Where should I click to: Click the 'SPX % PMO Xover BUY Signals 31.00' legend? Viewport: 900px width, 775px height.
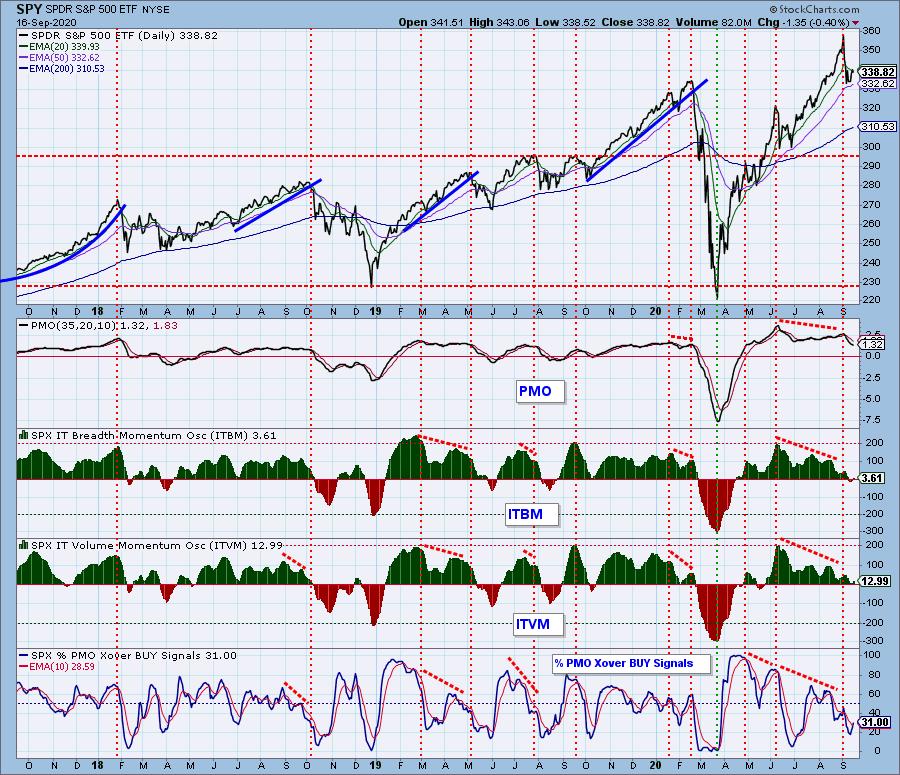[127, 656]
